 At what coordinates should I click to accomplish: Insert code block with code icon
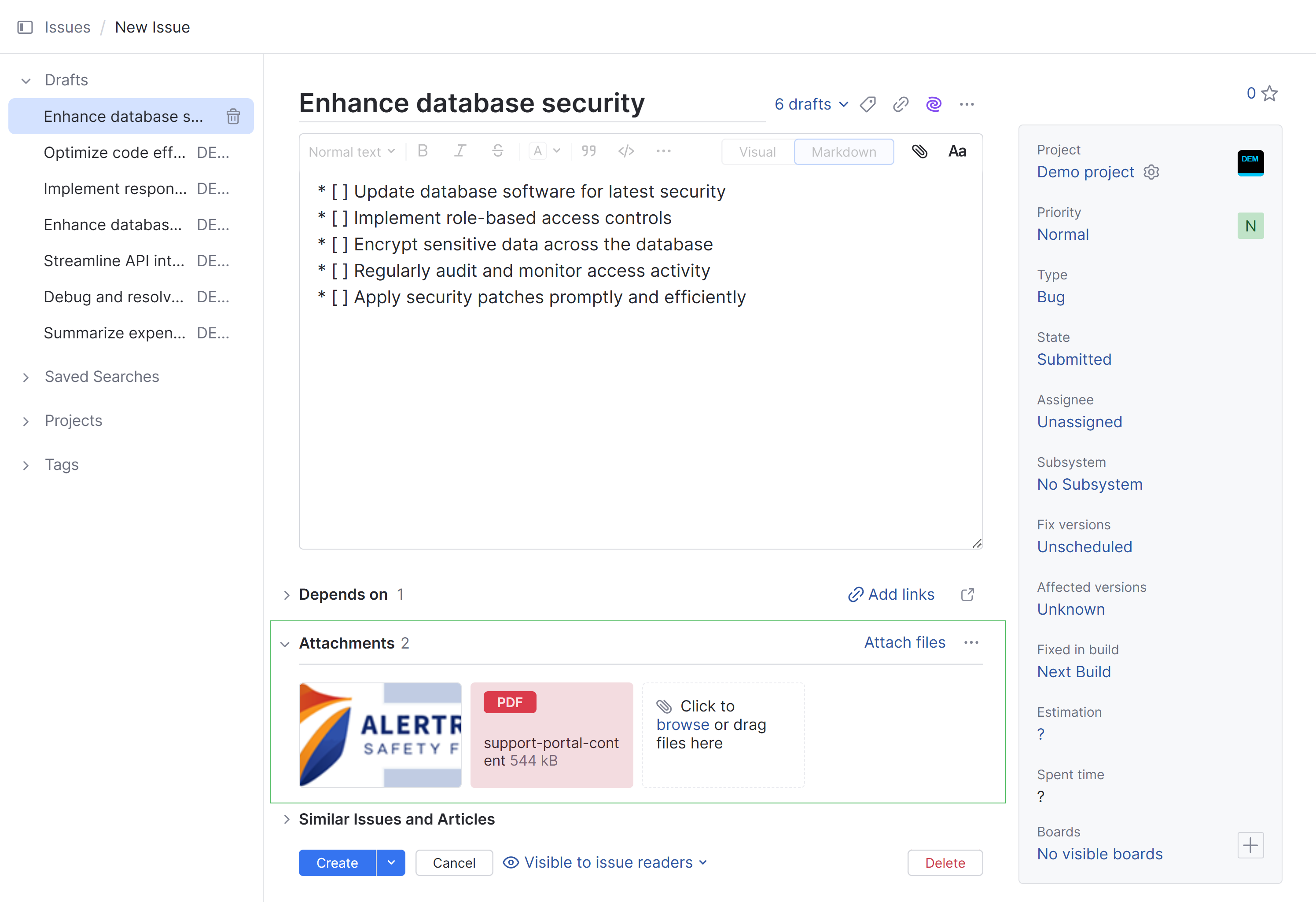click(626, 151)
